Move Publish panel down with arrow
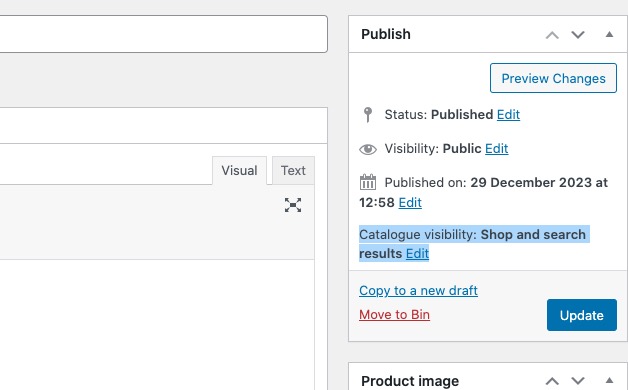Image resolution: width=628 pixels, height=390 pixels. click(578, 35)
